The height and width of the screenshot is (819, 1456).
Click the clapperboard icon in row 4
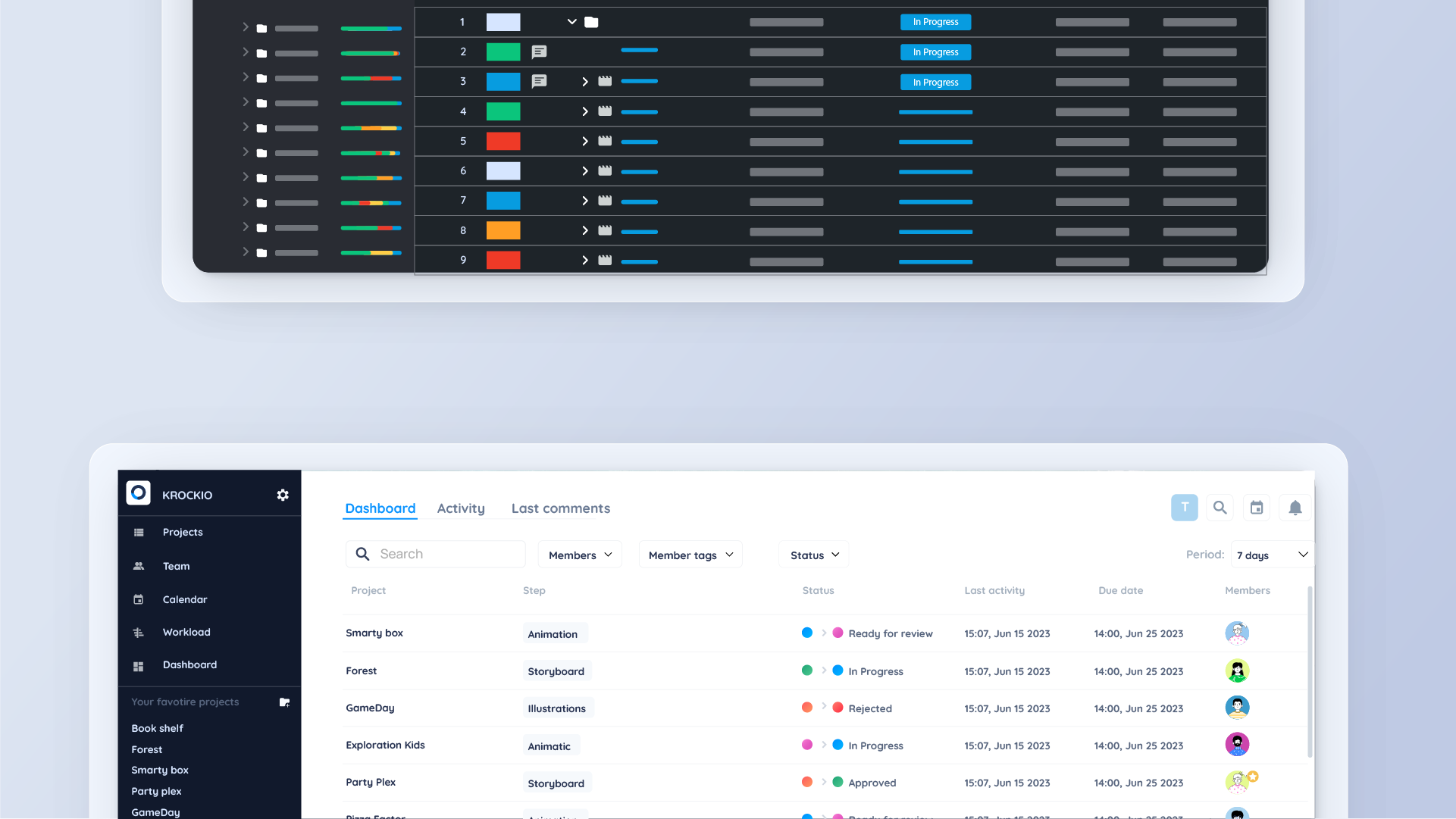tap(605, 111)
